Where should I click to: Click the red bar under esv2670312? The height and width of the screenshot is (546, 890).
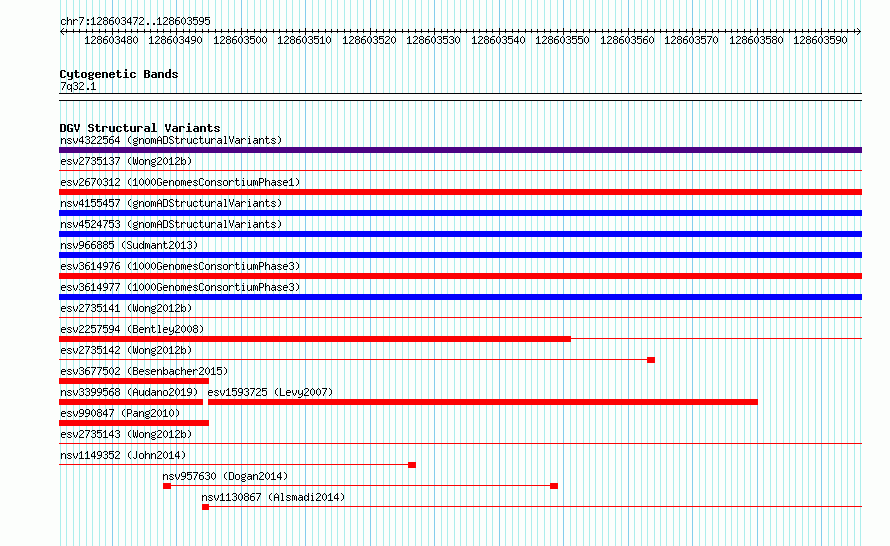point(460,192)
